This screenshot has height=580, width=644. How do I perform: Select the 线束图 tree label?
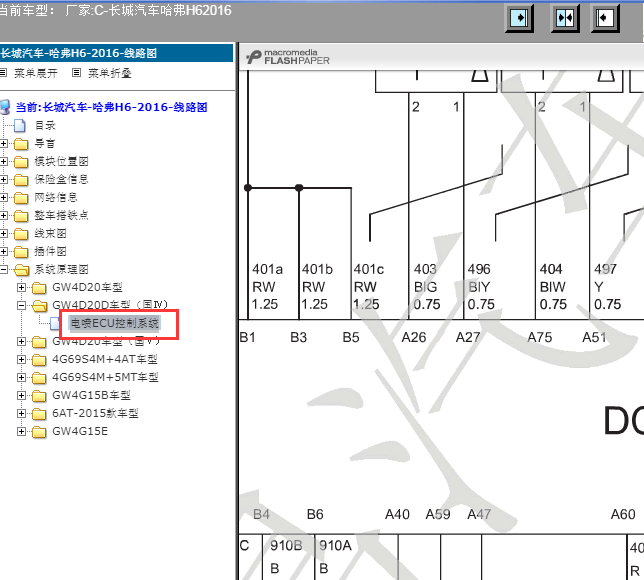[x=50, y=234]
